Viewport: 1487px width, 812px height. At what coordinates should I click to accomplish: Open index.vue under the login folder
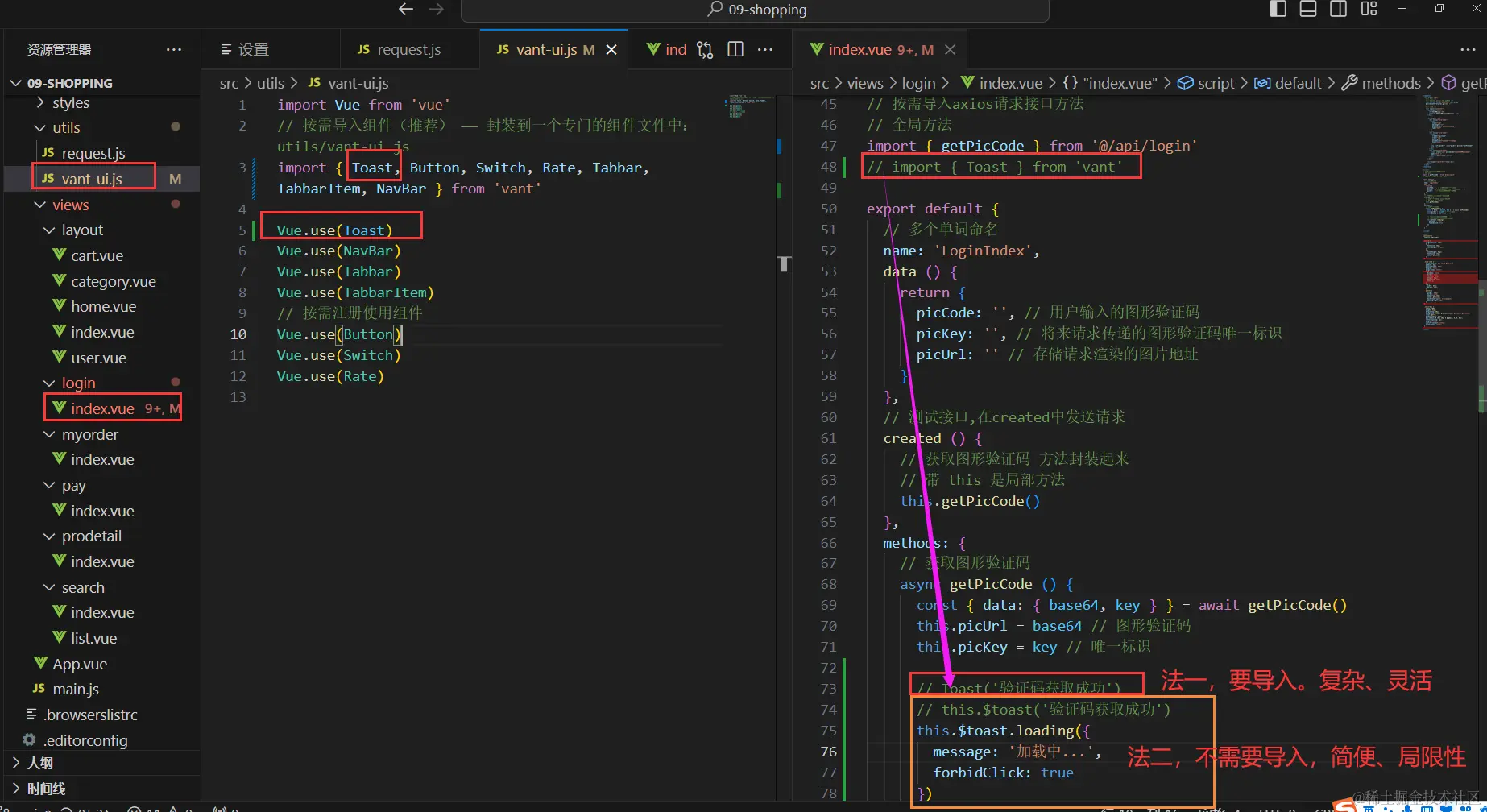point(102,408)
